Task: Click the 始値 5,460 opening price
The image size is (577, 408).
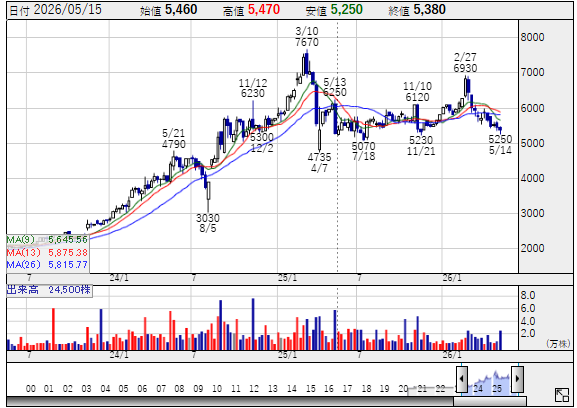Action: 169,10
